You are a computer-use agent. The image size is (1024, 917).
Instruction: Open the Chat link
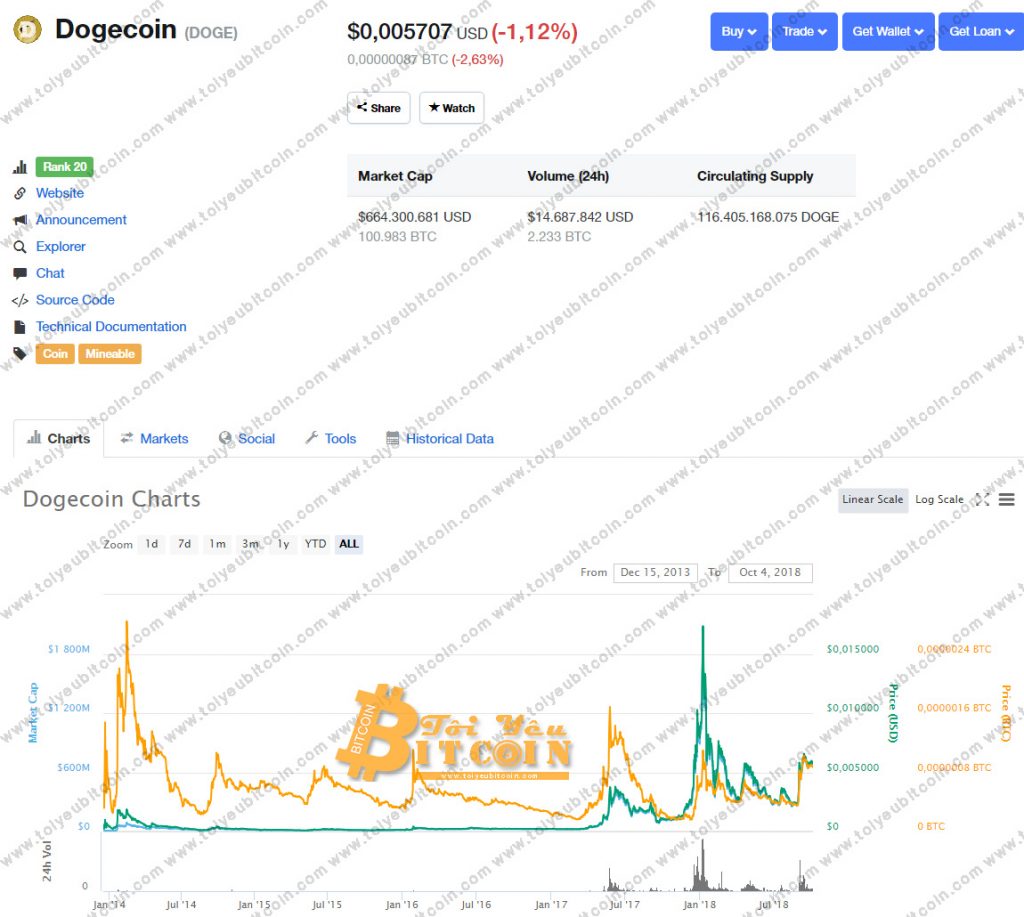[50, 274]
